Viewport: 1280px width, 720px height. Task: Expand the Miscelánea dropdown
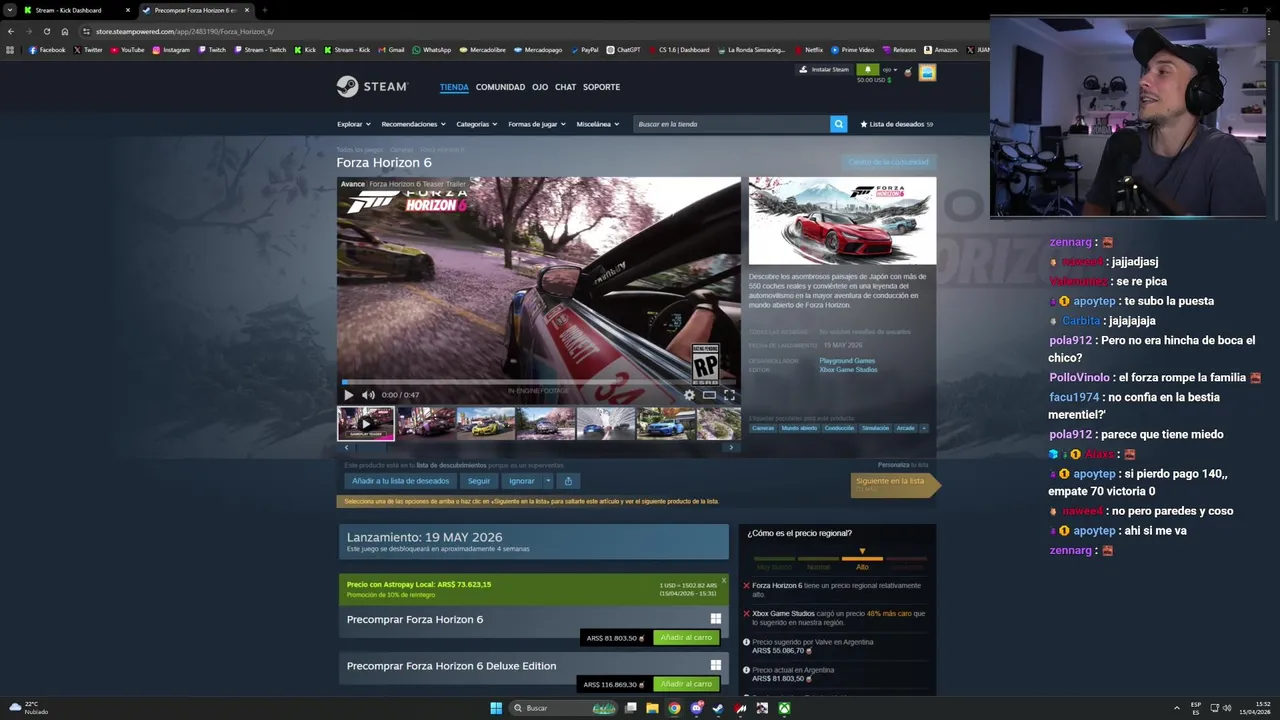coord(598,124)
